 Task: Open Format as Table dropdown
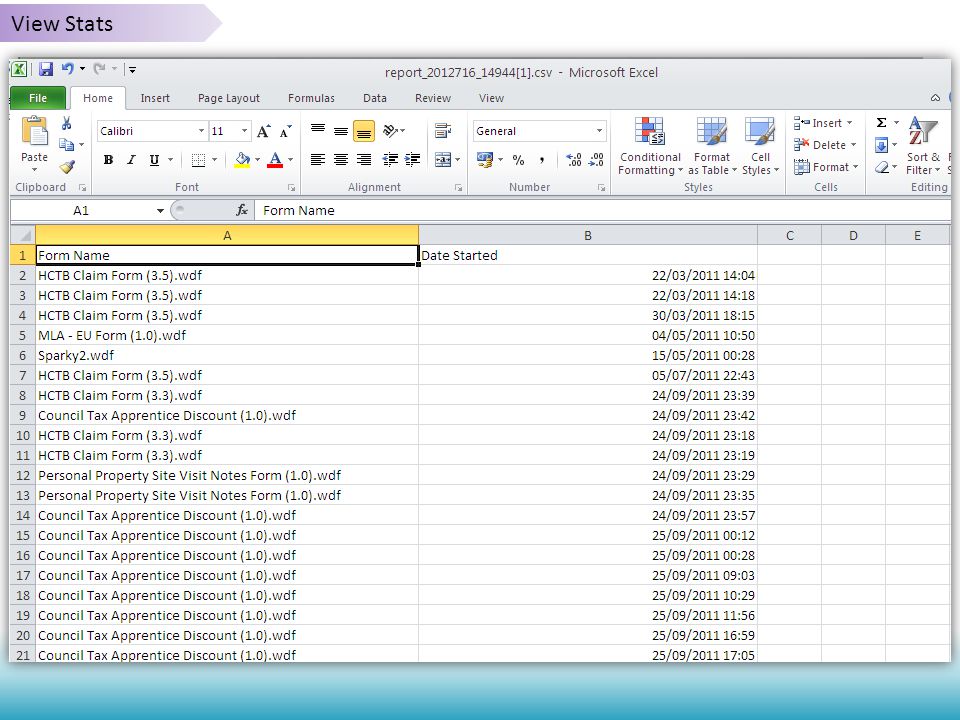coord(712,147)
